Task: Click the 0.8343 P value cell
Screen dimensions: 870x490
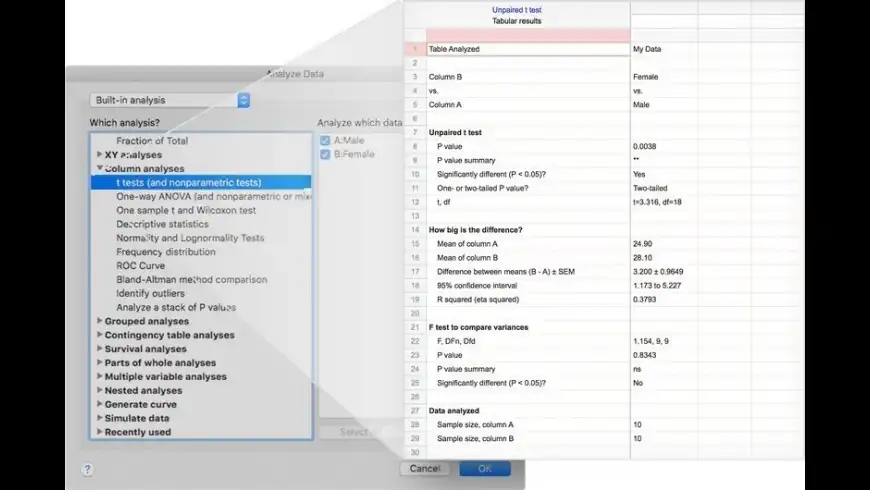Action: click(x=664, y=355)
